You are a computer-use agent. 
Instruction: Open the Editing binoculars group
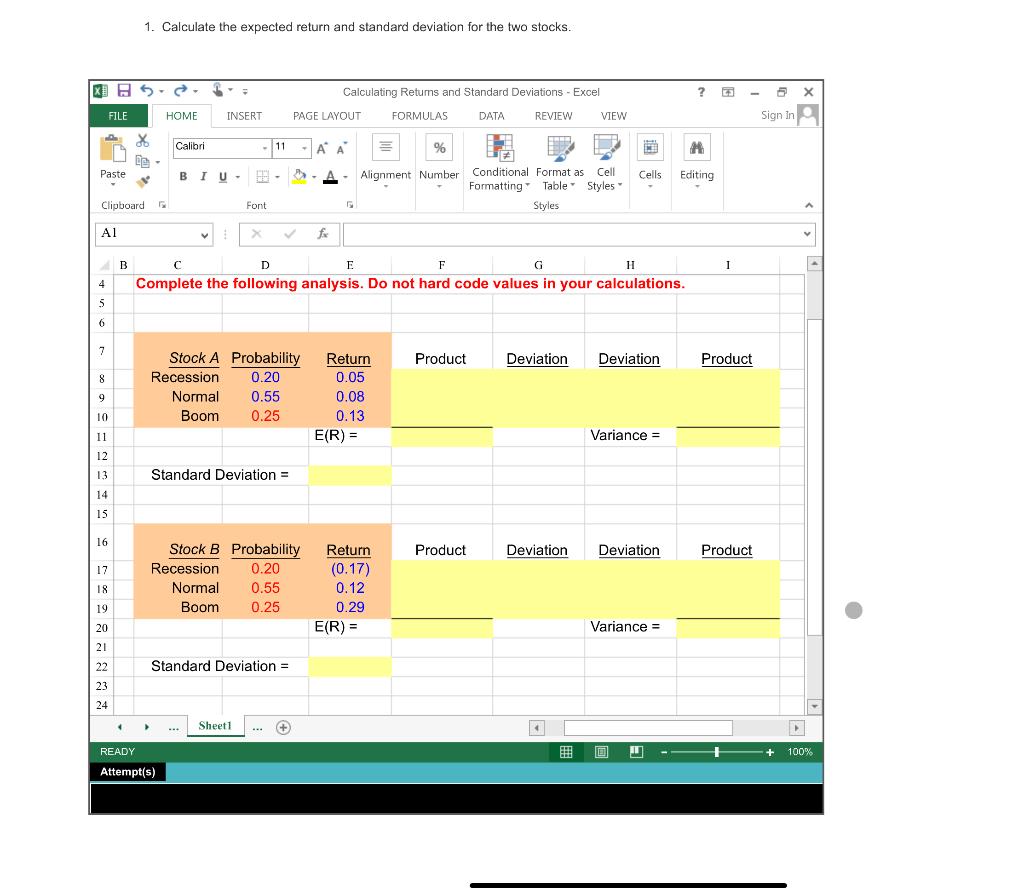(x=697, y=161)
